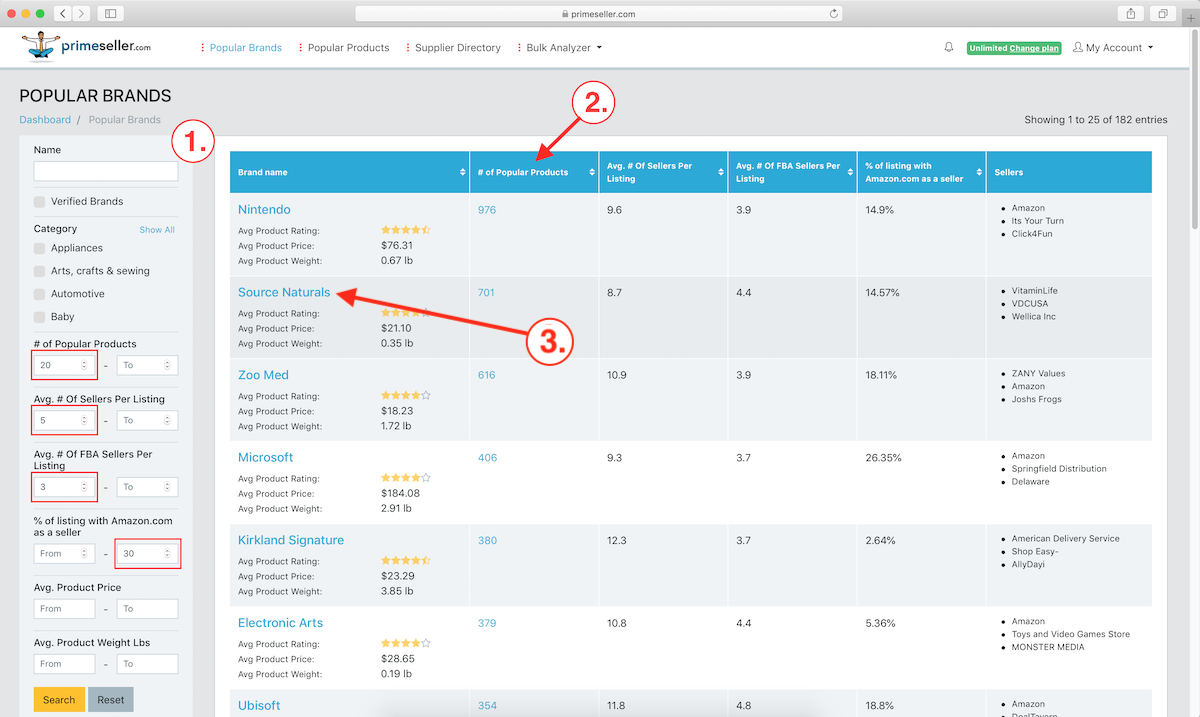This screenshot has width=1200, height=717.
Task: Click Avg. # Of Sellers Per Listing minimum field
Action: [65, 420]
